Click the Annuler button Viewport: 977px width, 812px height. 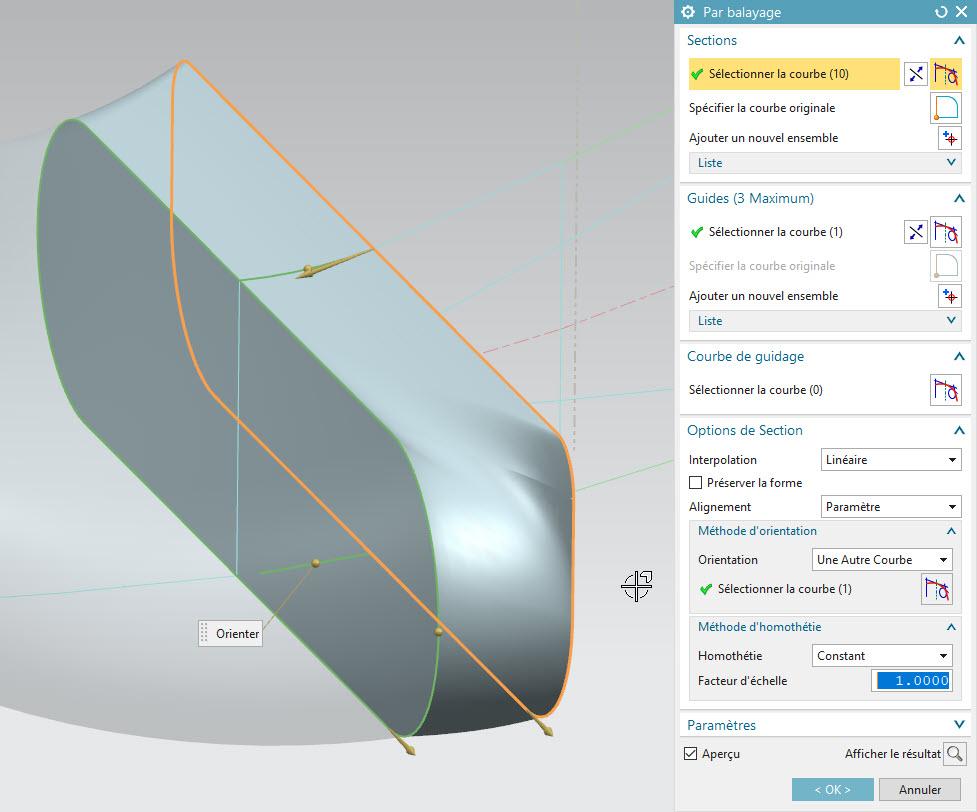pyautogui.click(x=920, y=790)
